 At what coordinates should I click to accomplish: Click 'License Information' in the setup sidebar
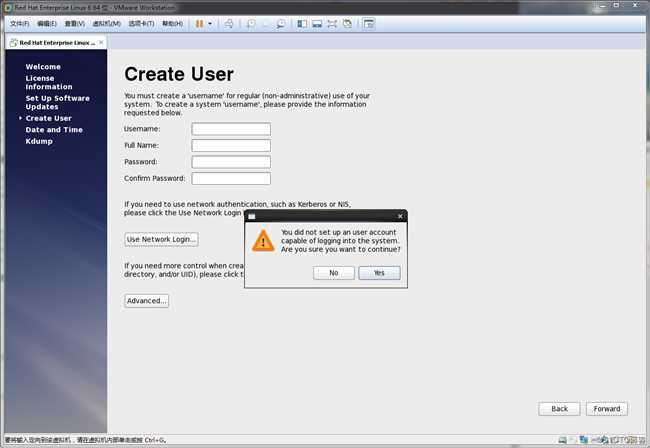click(49, 82)
